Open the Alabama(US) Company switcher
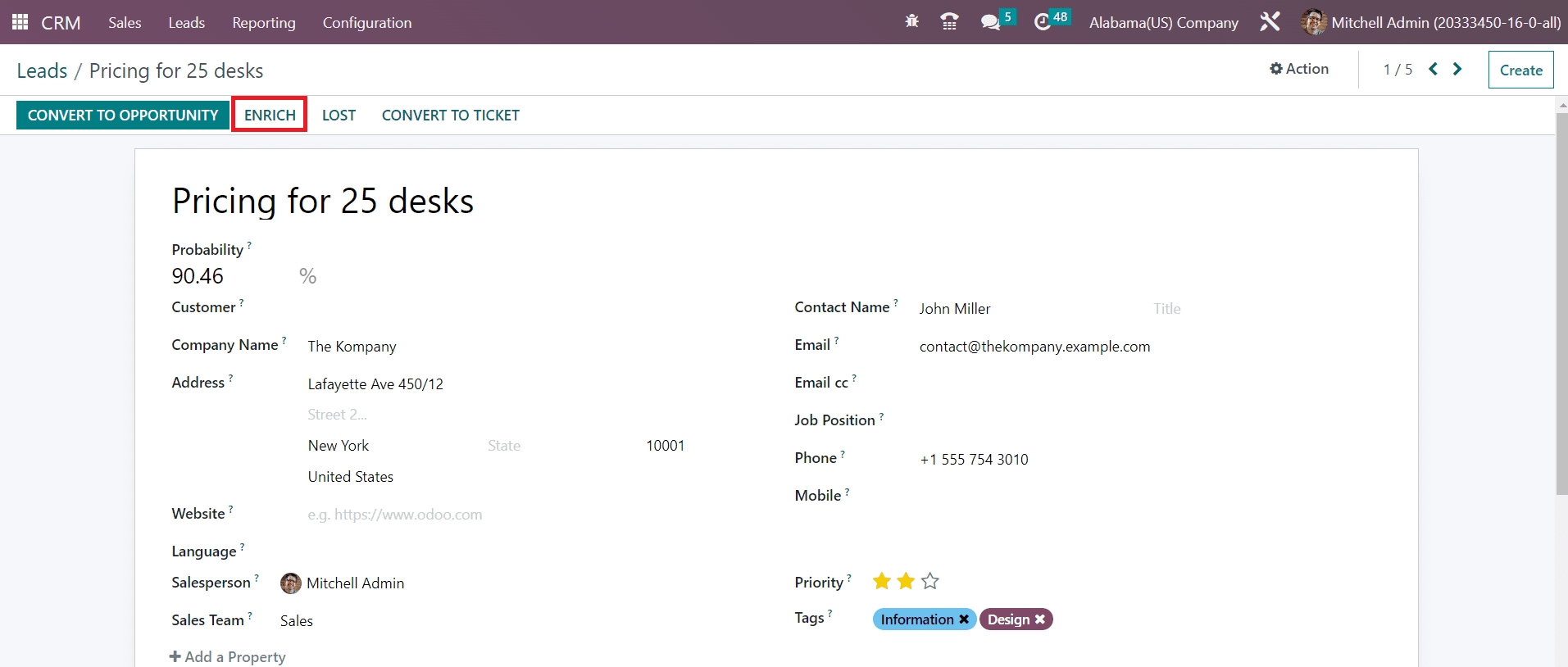The width and height of the screenshot is (1568, 667). 1163,22
